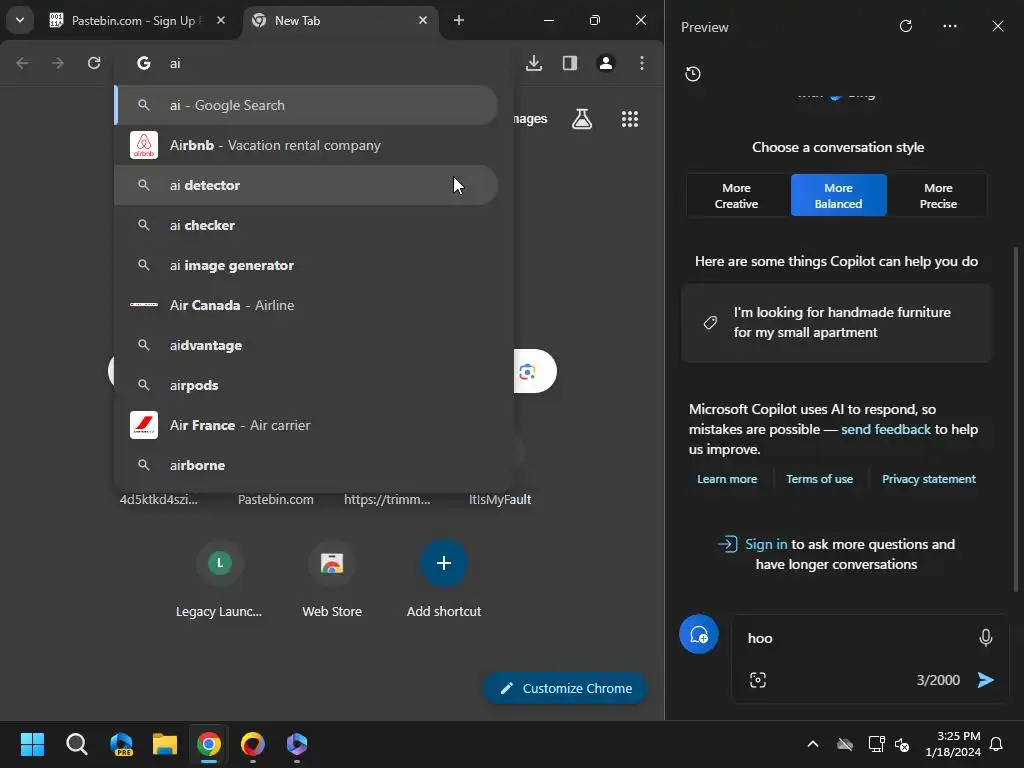Open the Google apps grid
1024x768 pixels.
(630, 119)
